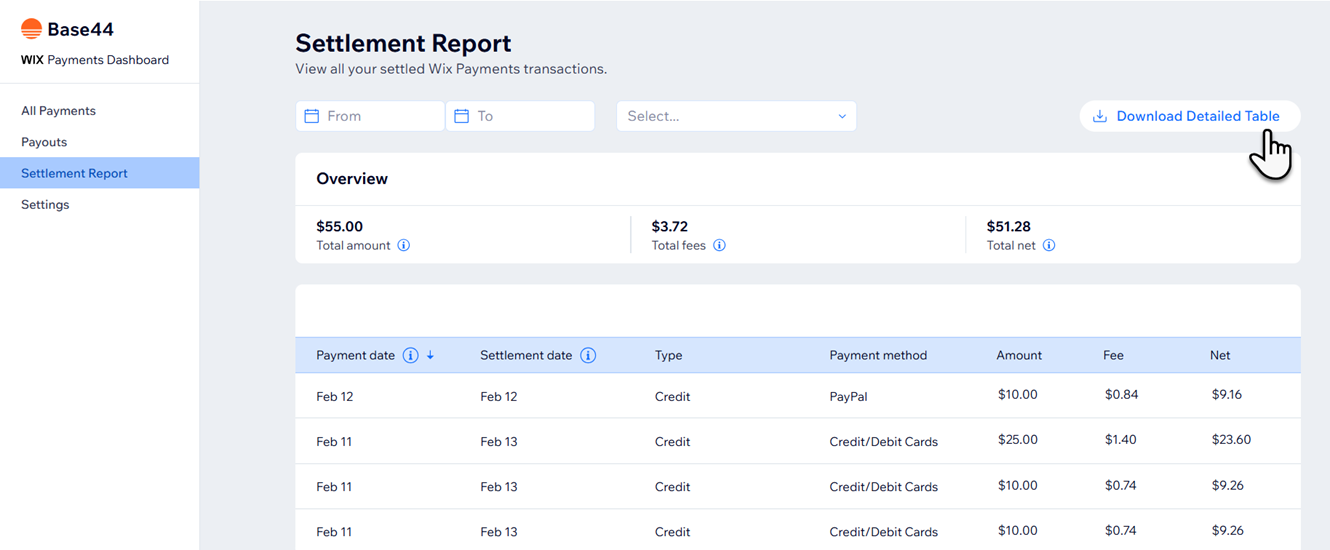Click the PayPal payment method cell
1330x550 pixels.
(x=848, y=396)
